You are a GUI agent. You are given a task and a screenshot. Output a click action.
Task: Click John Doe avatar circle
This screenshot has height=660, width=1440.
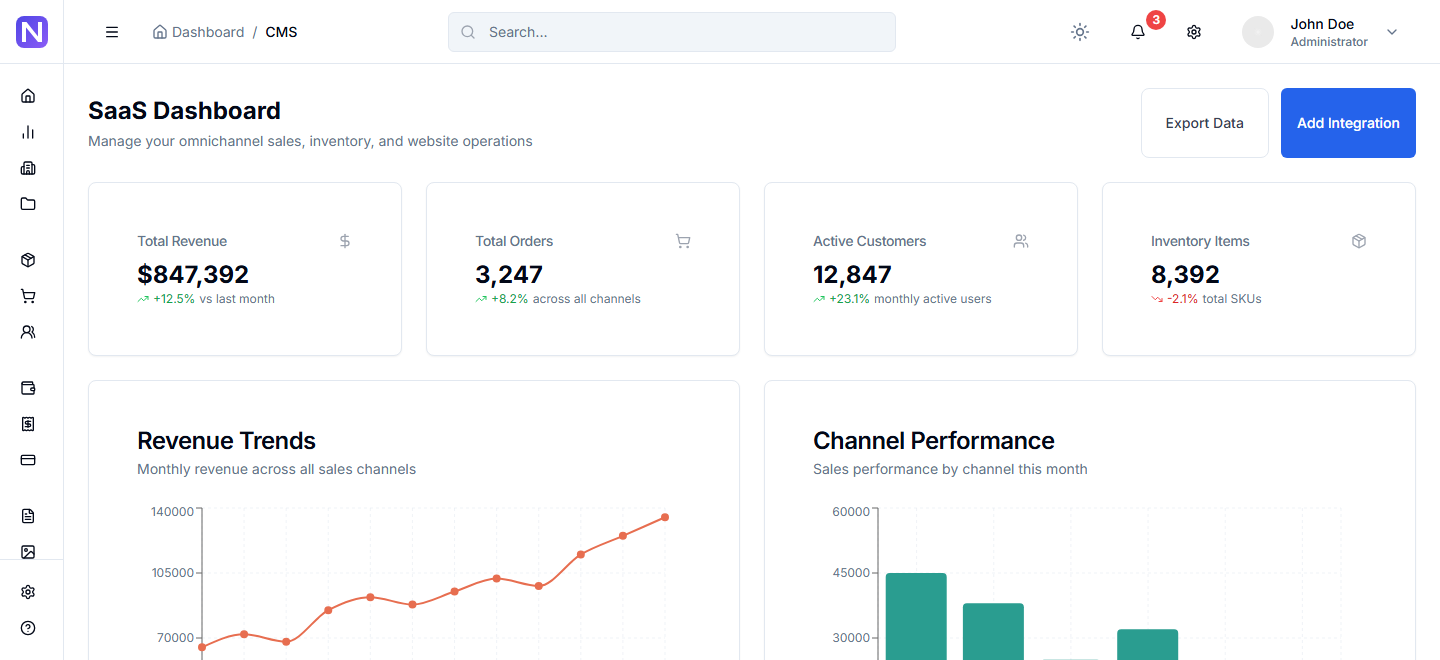(x=1258, y=32)
